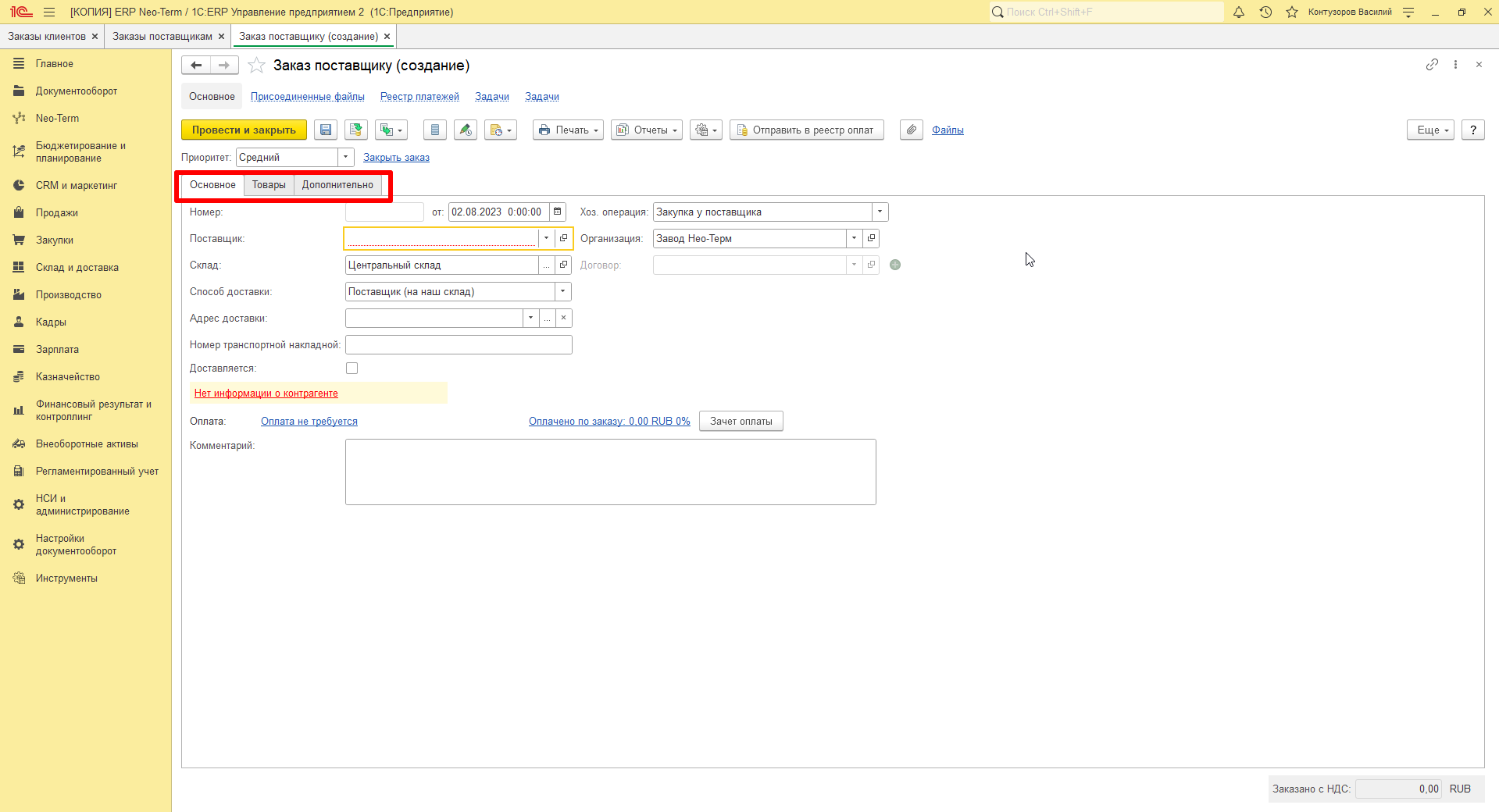Copy link using the chain icon
Screen dimensions: 1499x812
point(1432,65)
